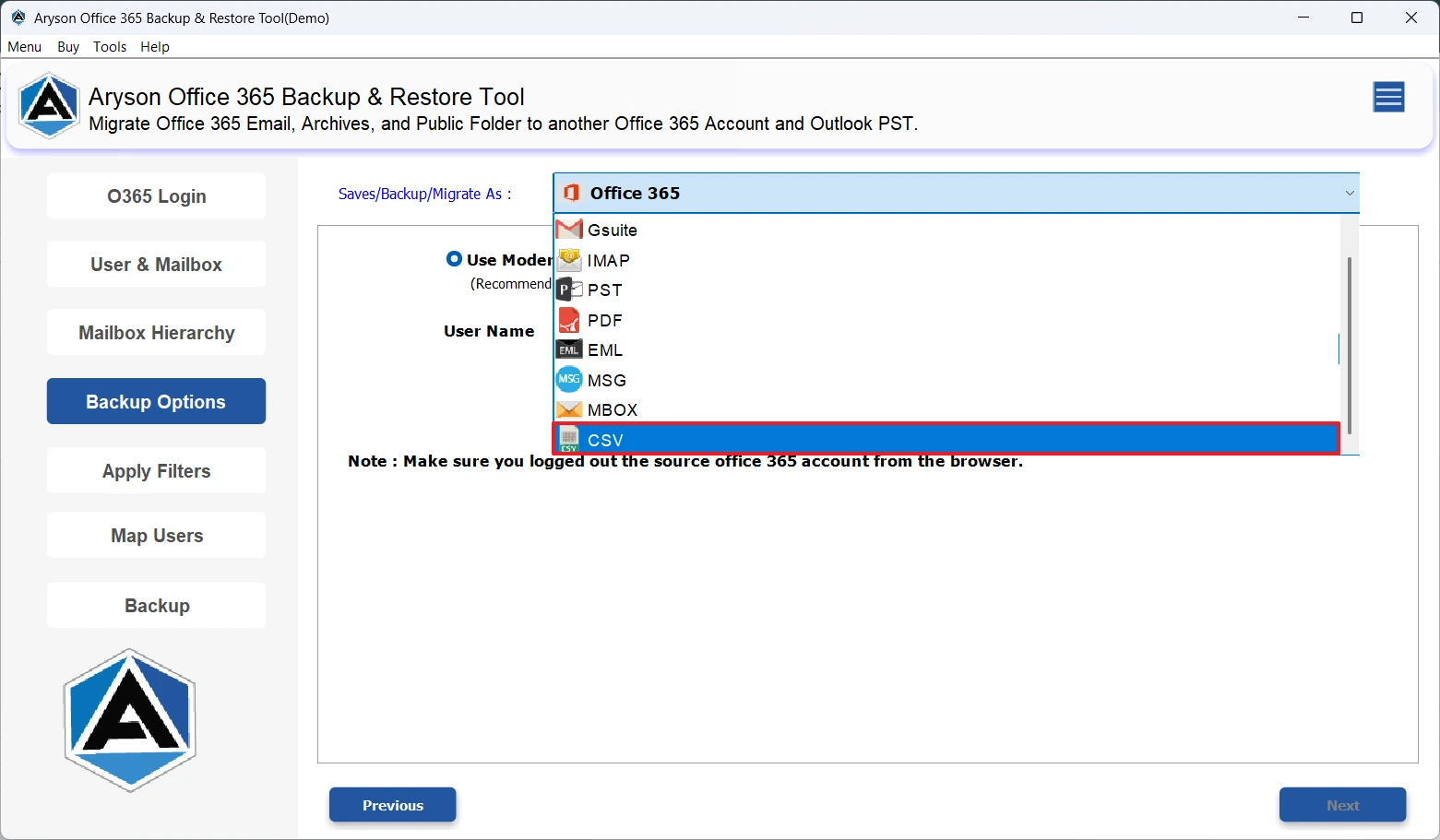Click the IMAP envelope icon
This screenshot has width=1440, height=840.
569,259
